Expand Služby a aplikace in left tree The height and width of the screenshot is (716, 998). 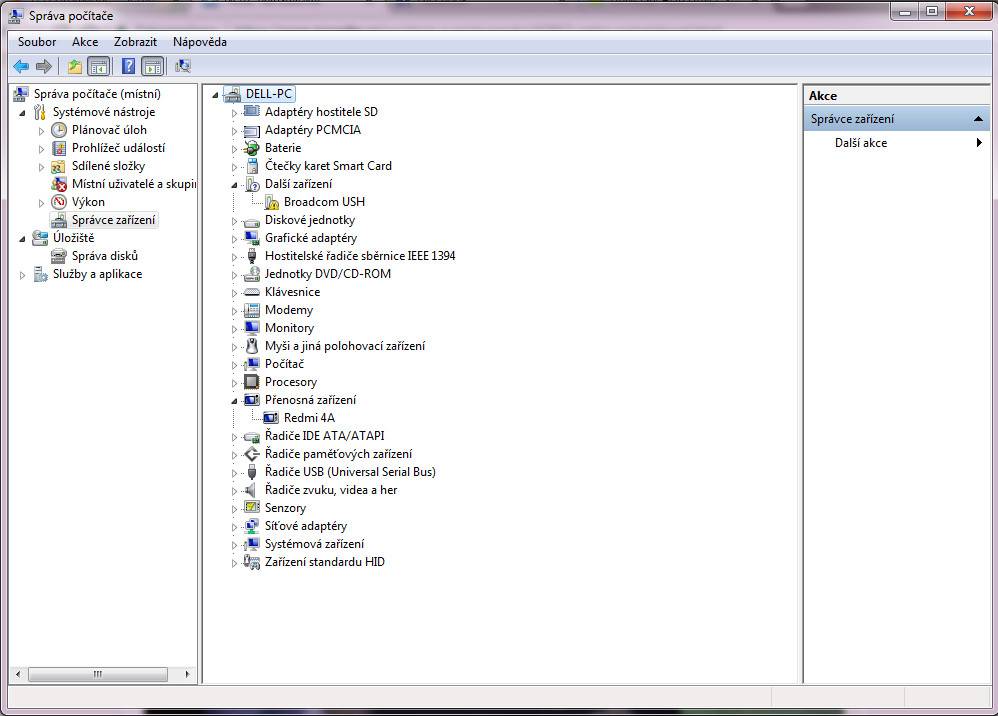click(22, 275)
